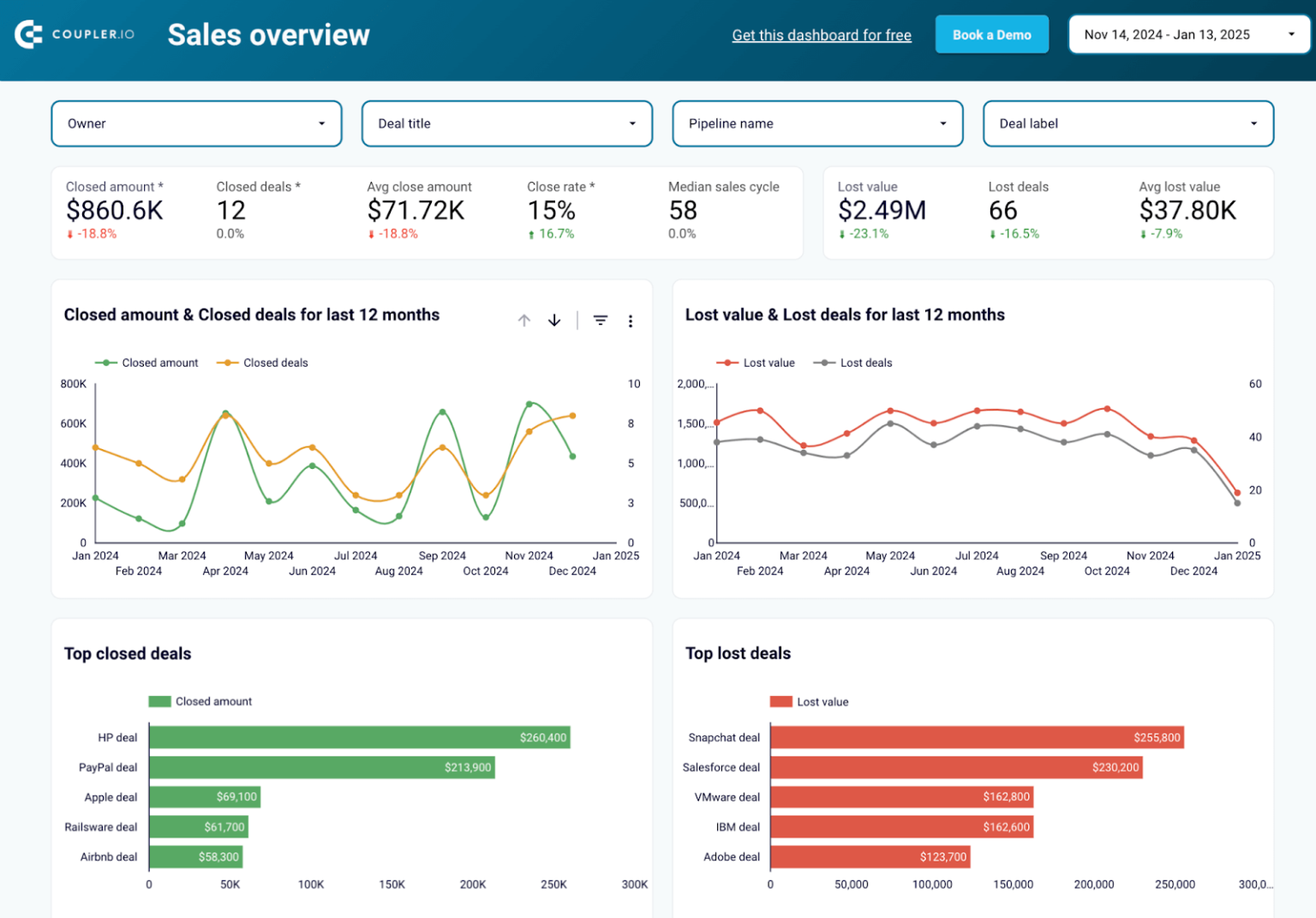Open the filter icon on Closed amount chart
The width and height of the screenshot is (1316, 918).
point(600,320)
